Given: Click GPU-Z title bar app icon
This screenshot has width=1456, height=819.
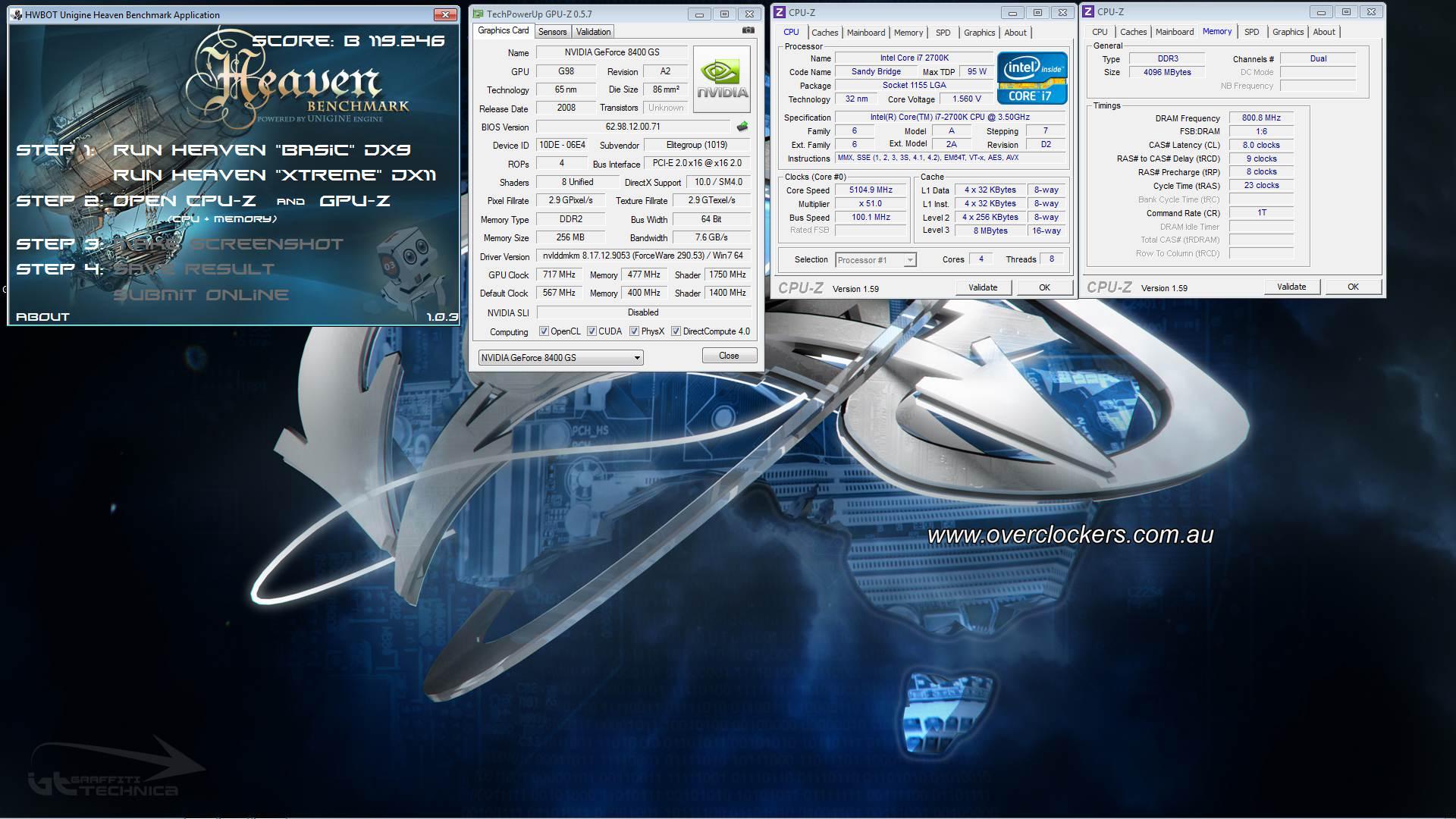Looking at the screenshot, I should pyautogui.click(x=478, y=14).
